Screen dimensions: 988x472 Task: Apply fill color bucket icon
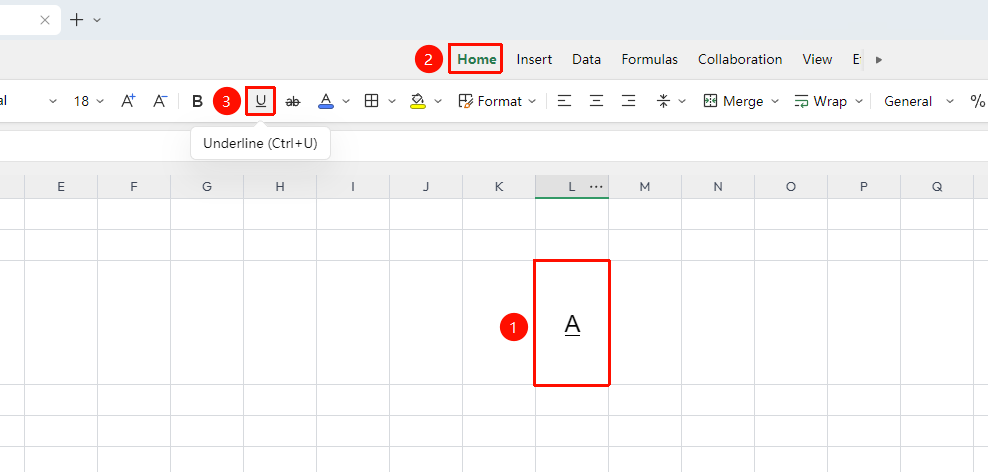[x=417, y=101]
